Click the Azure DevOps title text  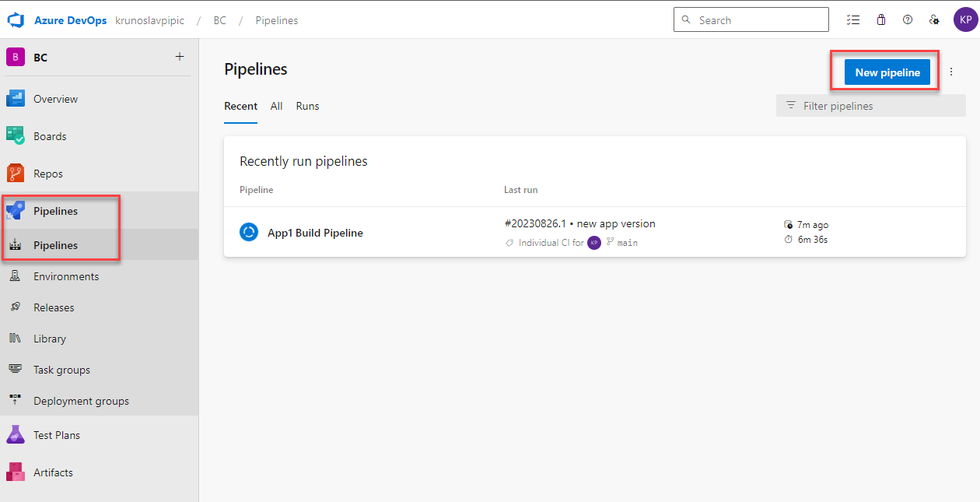click(72, 20)
